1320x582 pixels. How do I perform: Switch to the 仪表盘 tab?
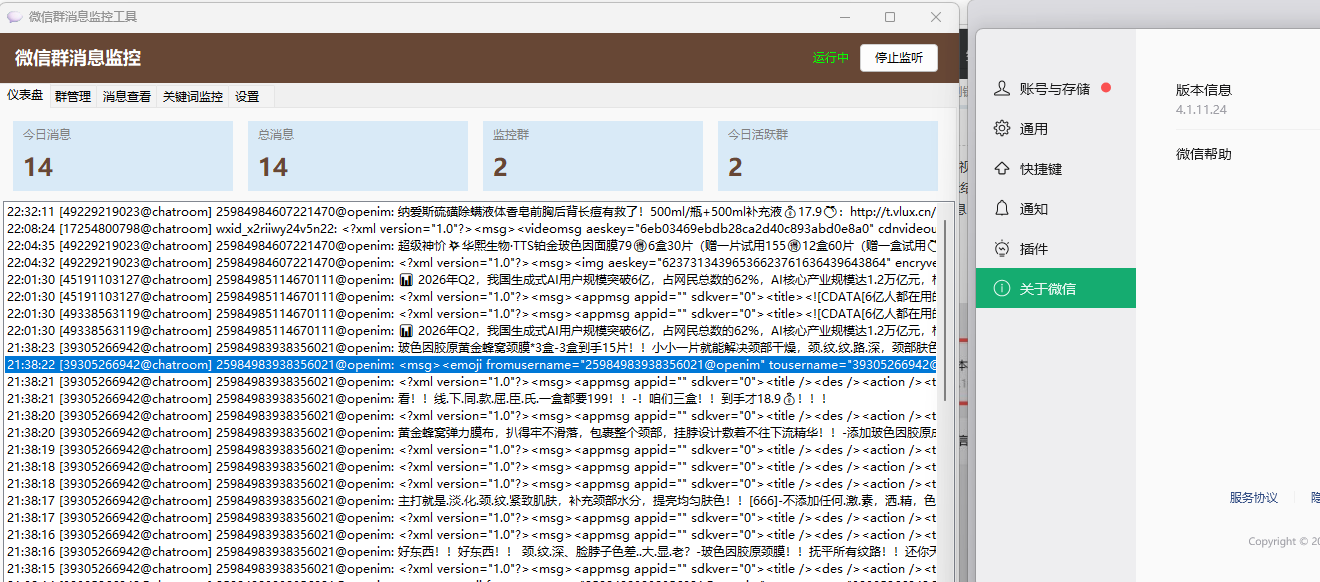[25, 96]
